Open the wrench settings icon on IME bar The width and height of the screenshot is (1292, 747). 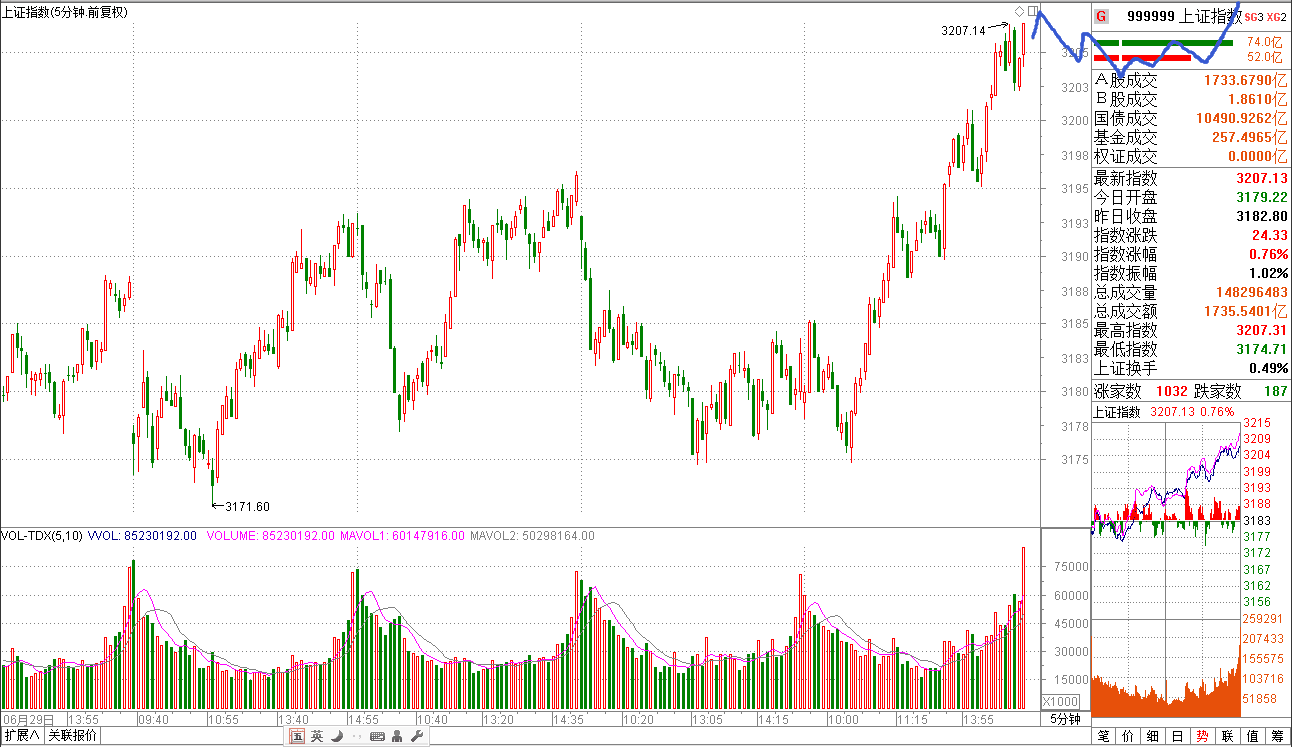coord(417,737)
